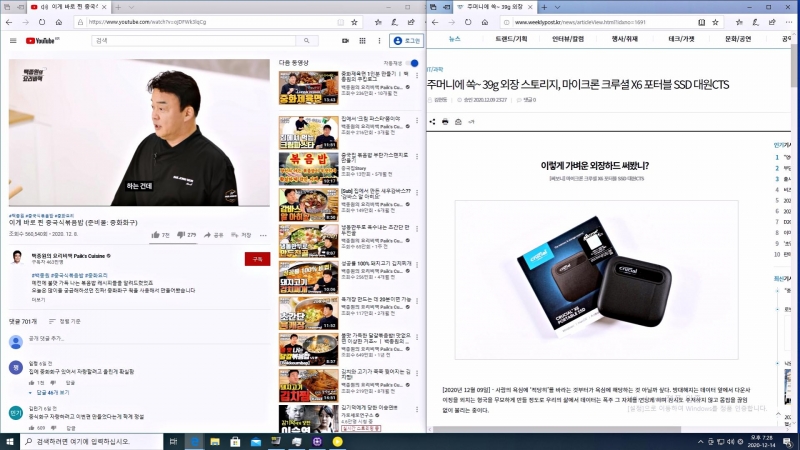Expand video description with 더보기
The width and height of the screenshot is (800, 450).
click(39, 299)
